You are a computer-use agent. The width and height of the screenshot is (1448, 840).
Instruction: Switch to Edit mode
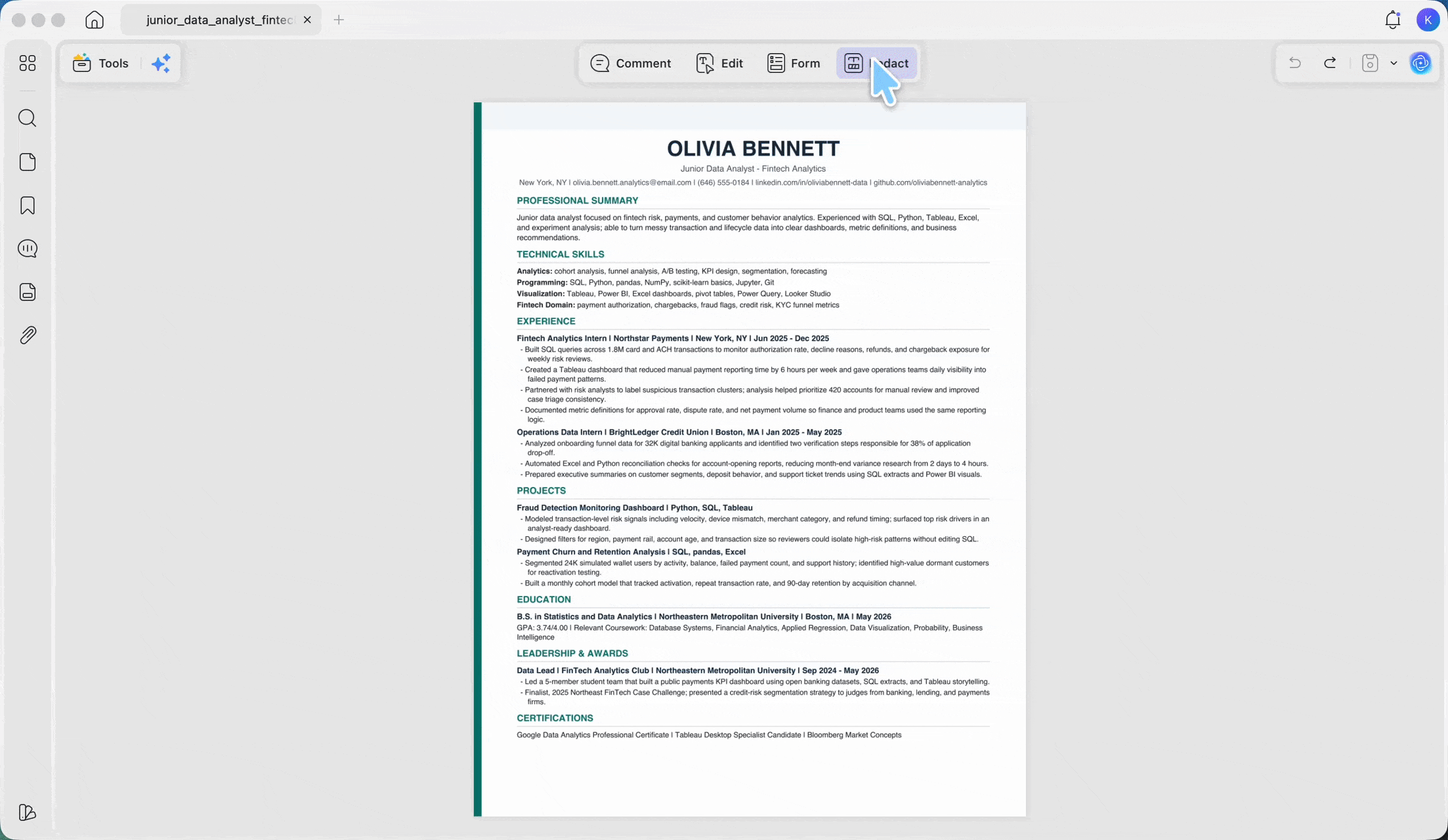tap(719, 63)
